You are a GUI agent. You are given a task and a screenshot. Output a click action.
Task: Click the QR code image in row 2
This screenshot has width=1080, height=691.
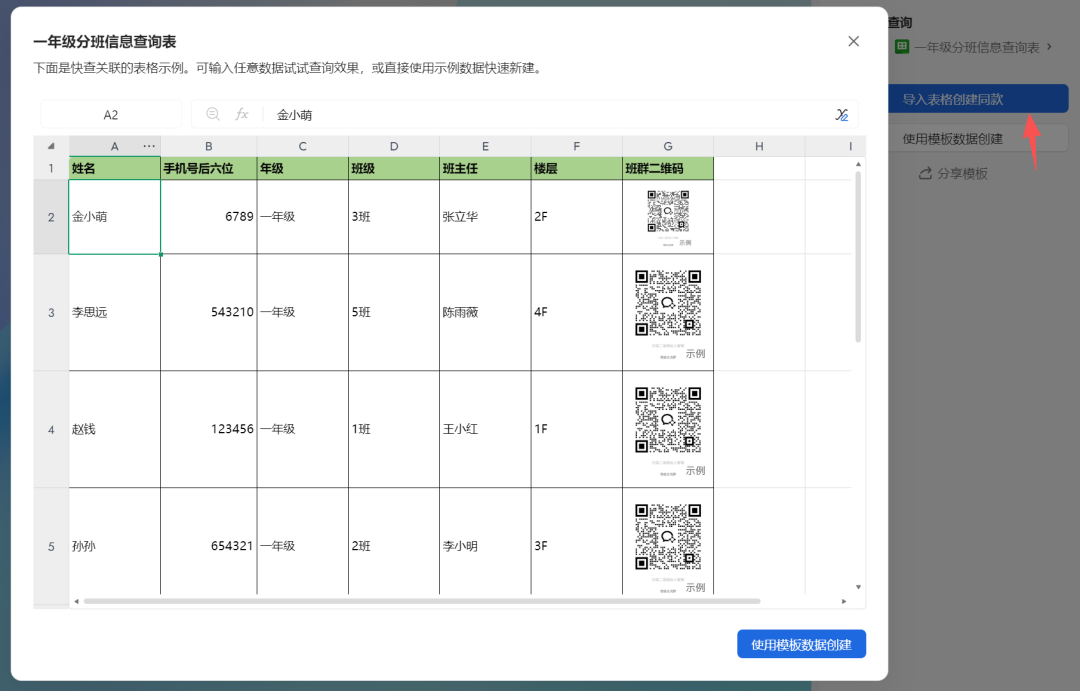coord(668,209)
